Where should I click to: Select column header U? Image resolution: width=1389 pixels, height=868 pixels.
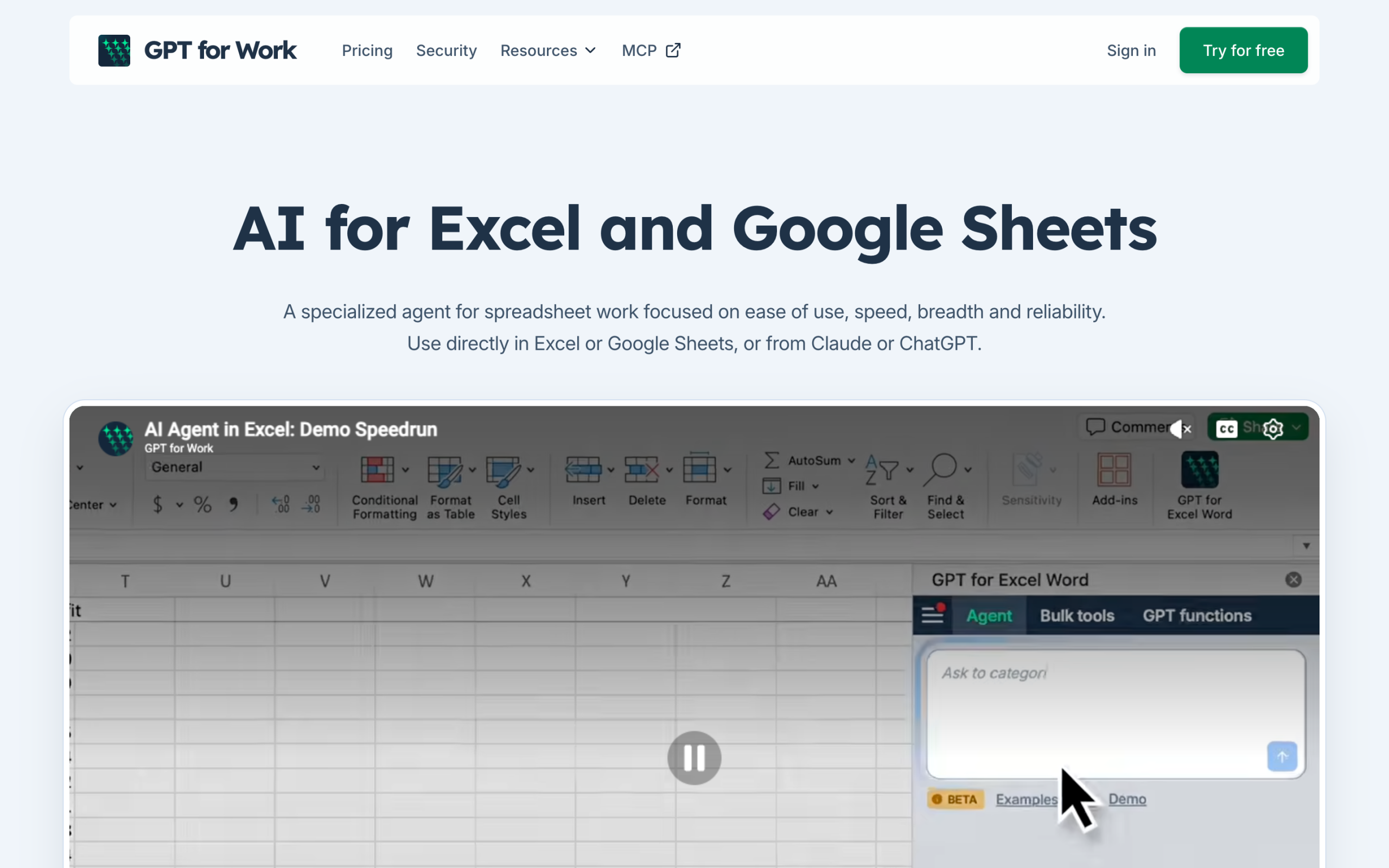click(225, 581)
